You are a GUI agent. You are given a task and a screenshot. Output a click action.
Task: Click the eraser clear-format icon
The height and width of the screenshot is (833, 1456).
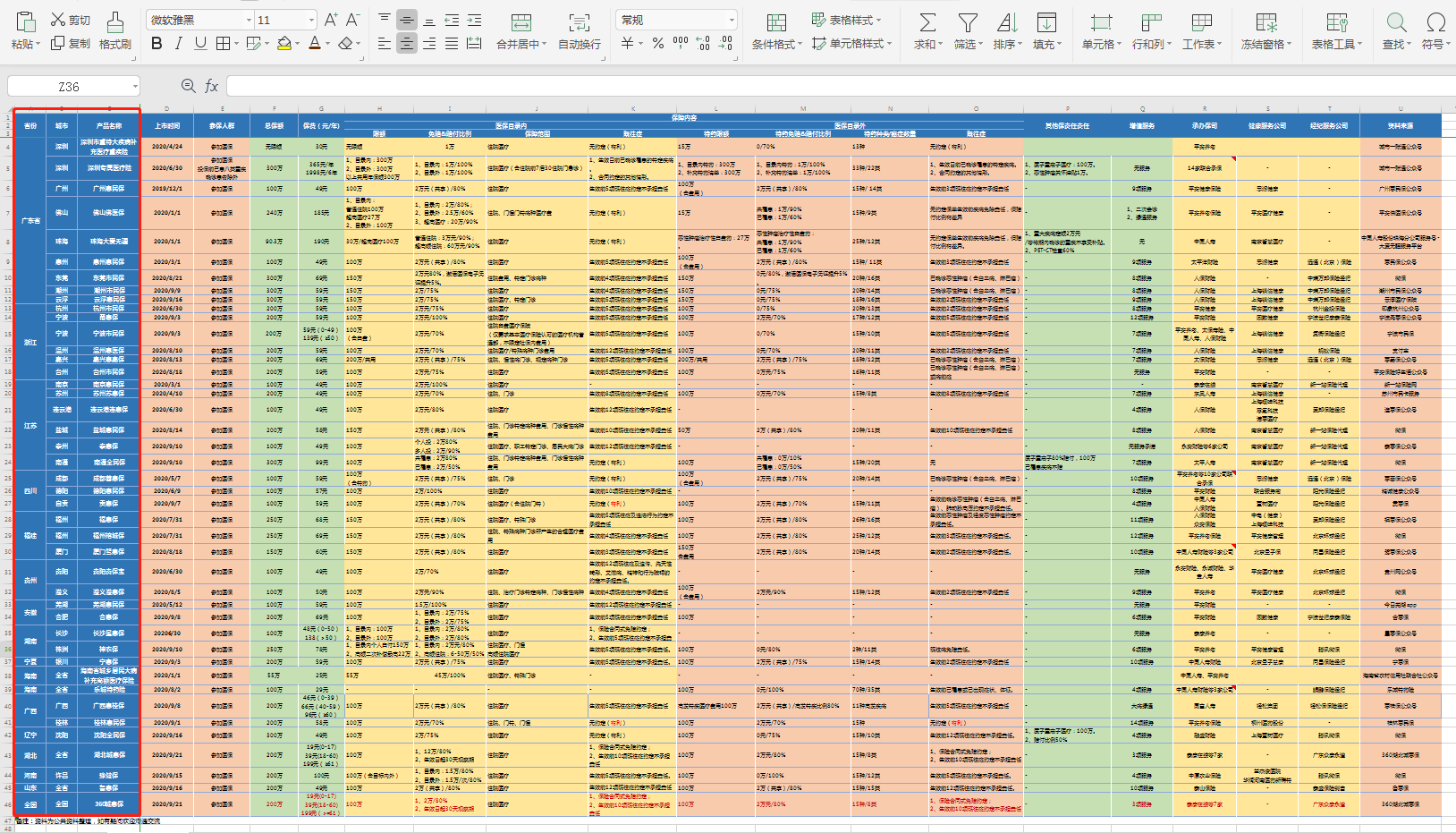(345, 43)
